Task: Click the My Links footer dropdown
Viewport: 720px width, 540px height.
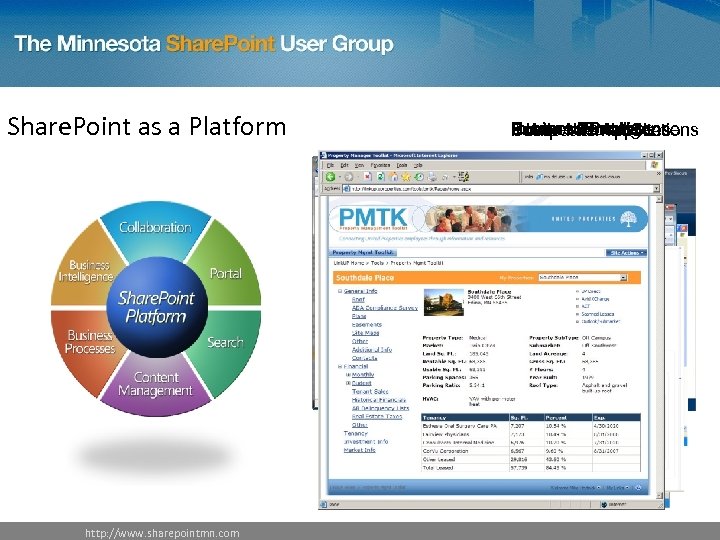Action: coord(617,487)
